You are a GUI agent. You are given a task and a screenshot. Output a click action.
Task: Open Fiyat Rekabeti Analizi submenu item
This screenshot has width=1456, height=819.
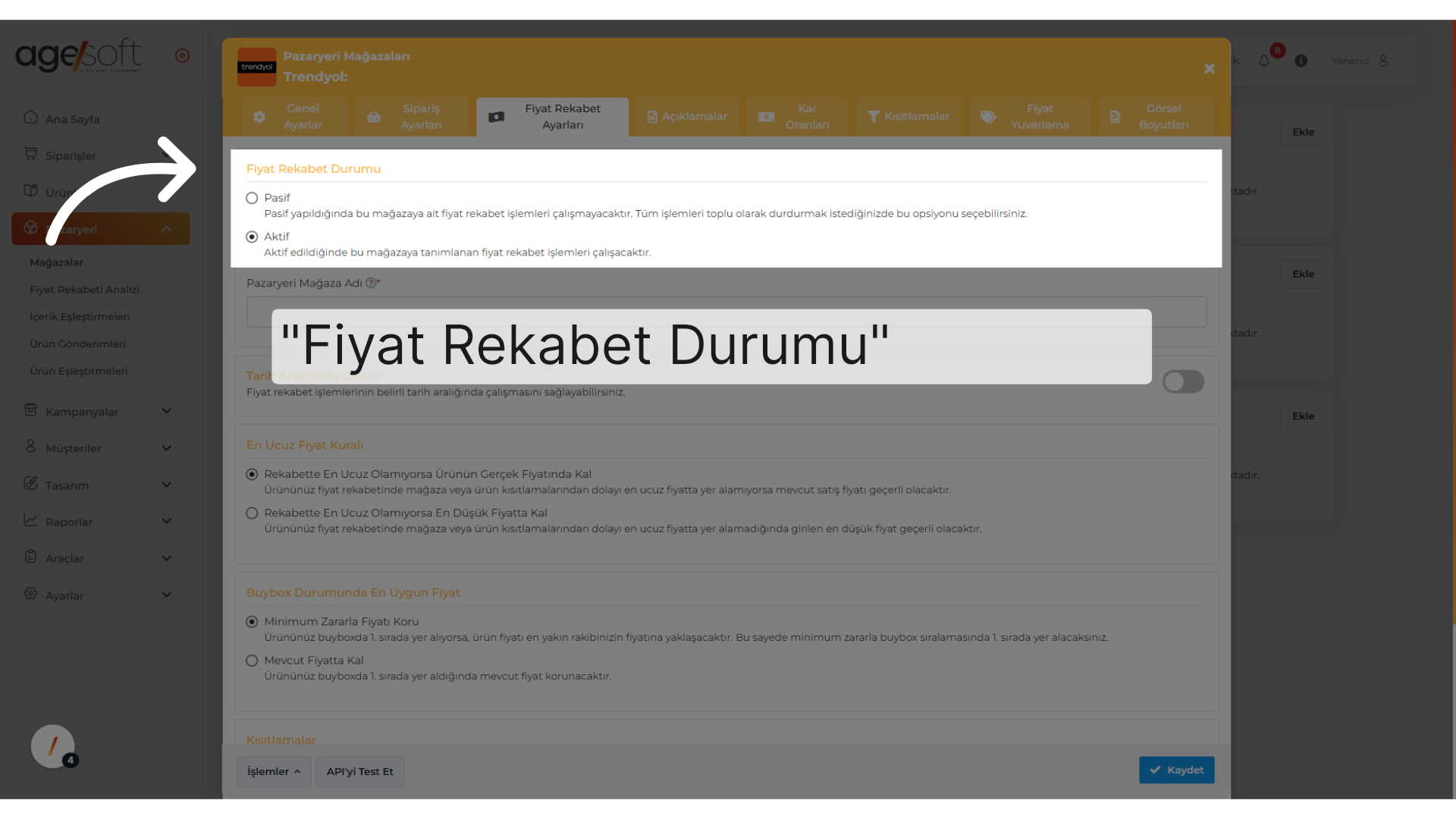point(84,290)
